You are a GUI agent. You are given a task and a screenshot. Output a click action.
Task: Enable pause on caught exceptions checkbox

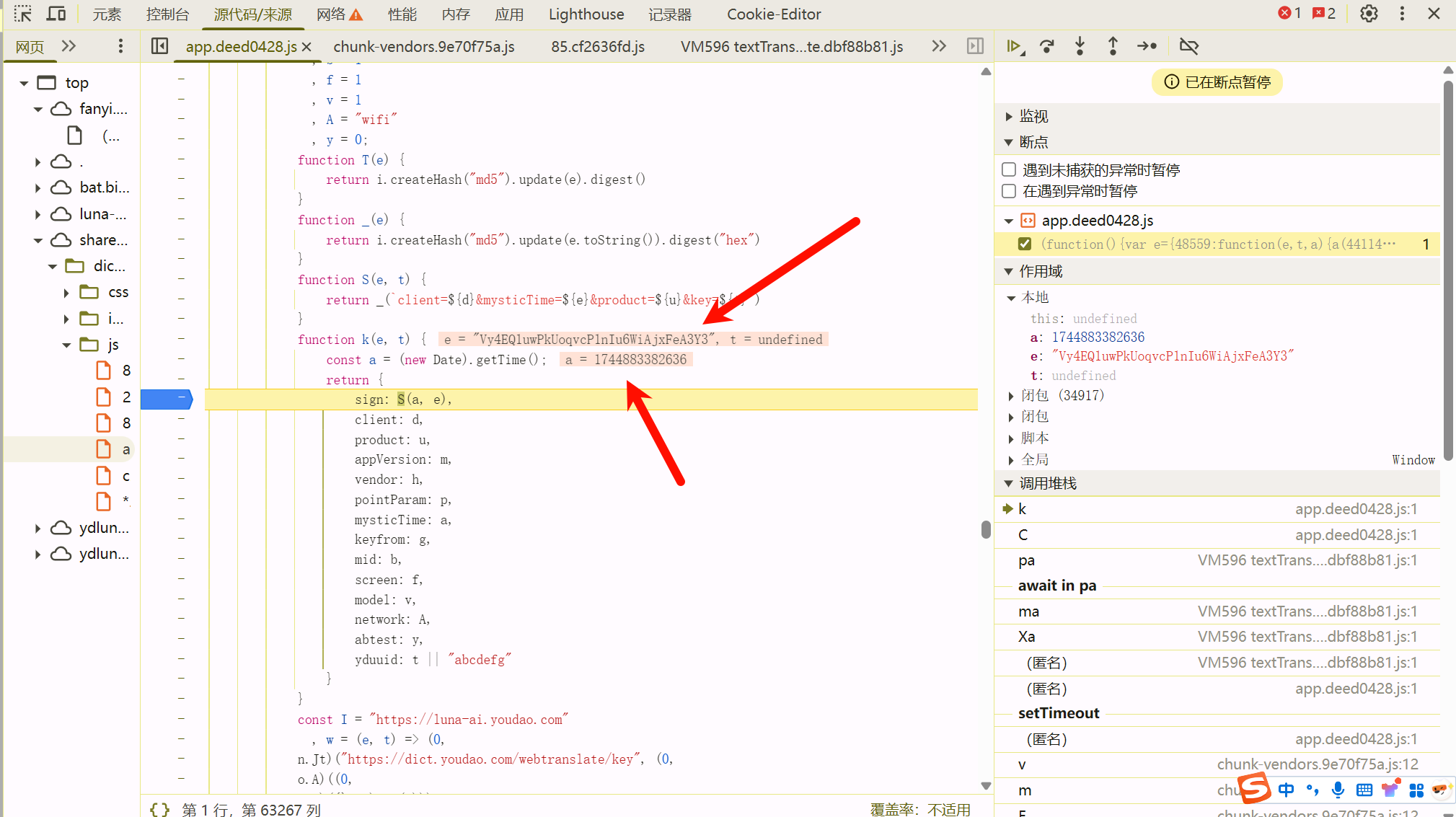pos(1009,191)
